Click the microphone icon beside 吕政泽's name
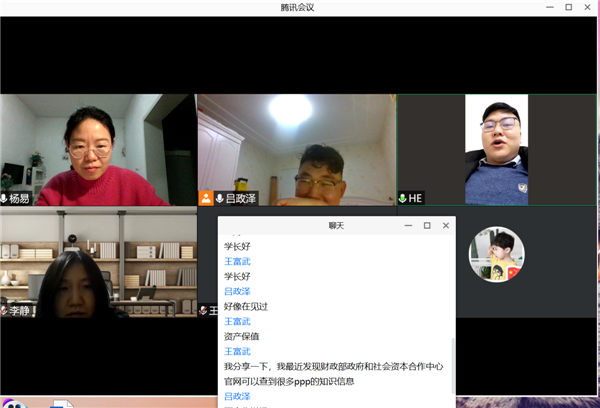This screenshot has height=408, width=600. (219, 199)
